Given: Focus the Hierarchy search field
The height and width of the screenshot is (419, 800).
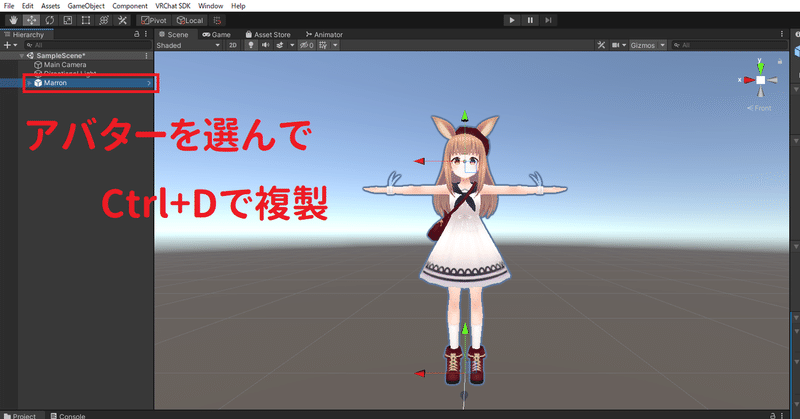Looking at the screenshot, I should [x=87, y=45].
